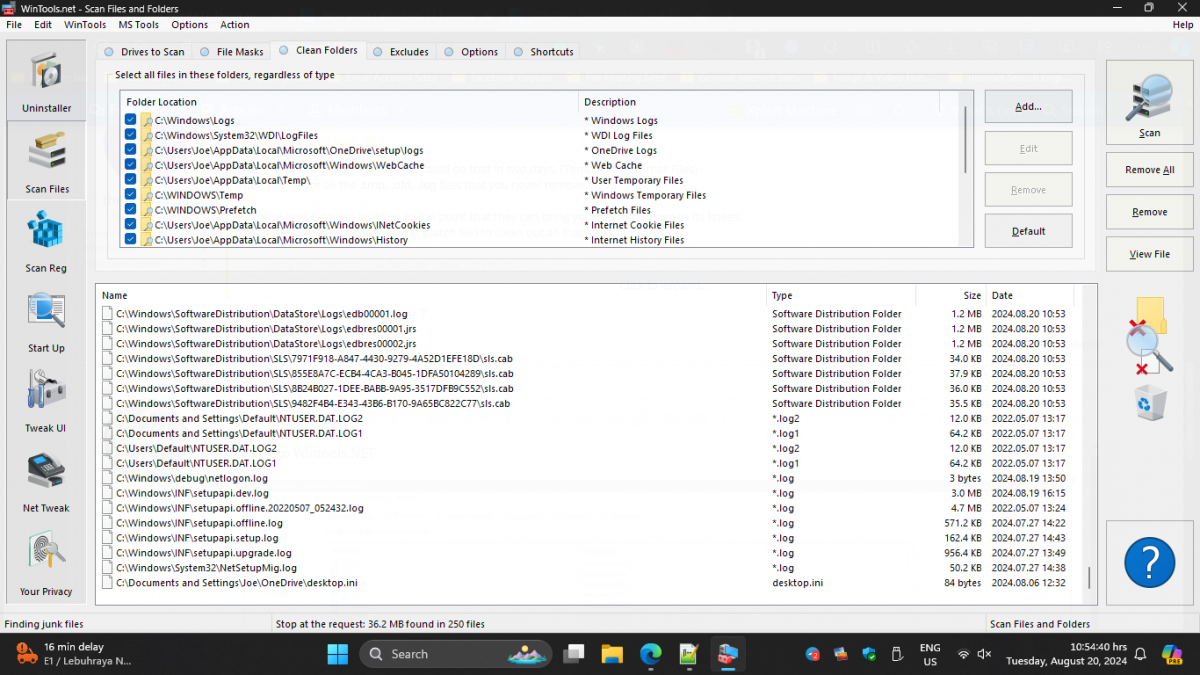Click the '* Internet Cookie Files' description
Viewport: 1200px width, 675px height.
[x=634, y=225]
